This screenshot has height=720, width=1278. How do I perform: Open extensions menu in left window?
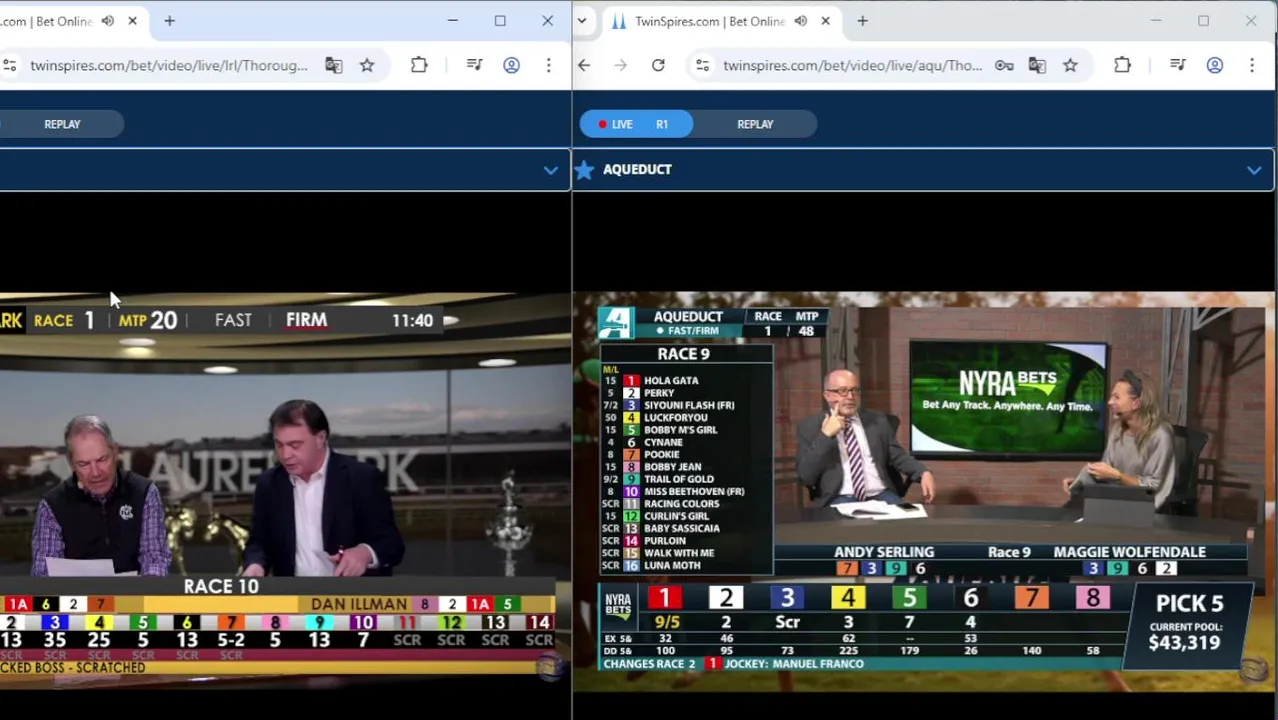(x=419, y=65)
